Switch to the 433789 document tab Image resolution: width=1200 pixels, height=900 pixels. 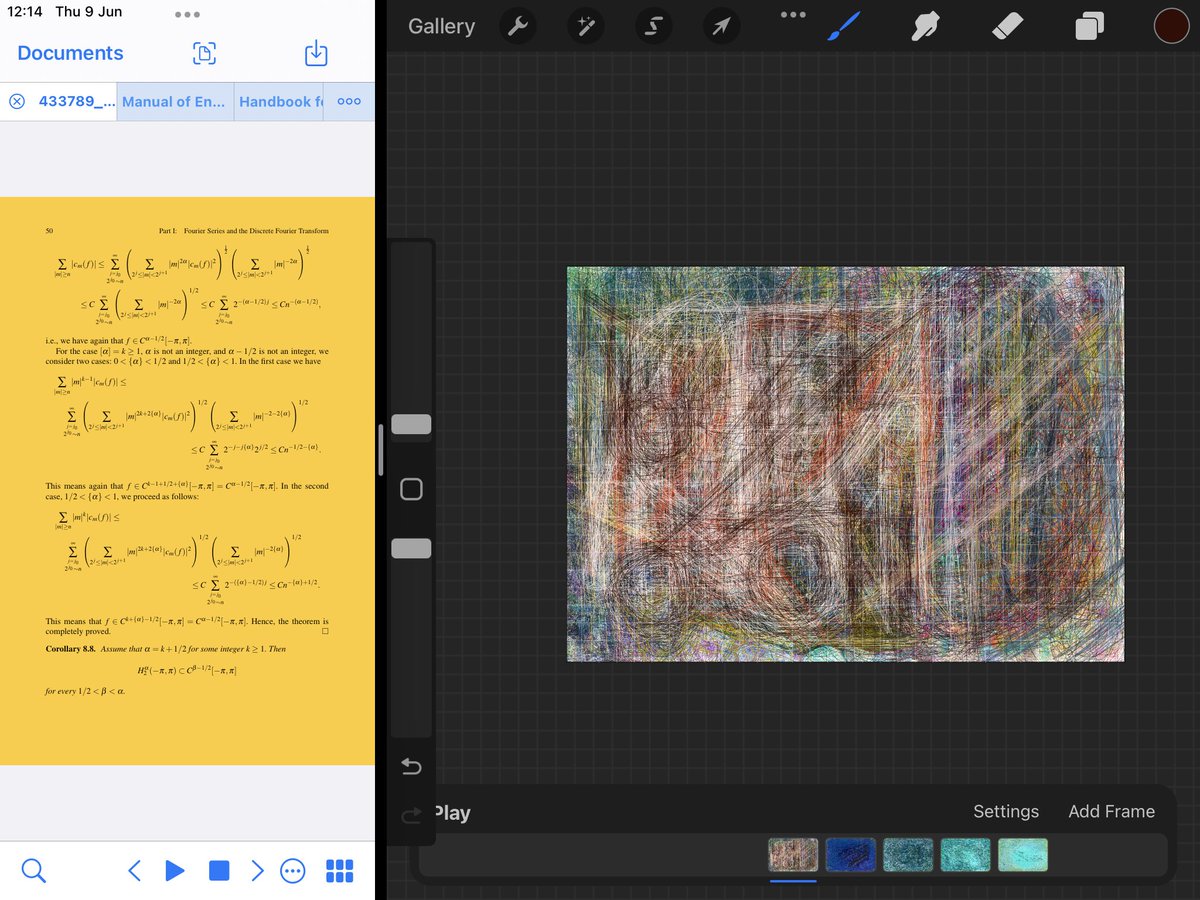[77, 102]
